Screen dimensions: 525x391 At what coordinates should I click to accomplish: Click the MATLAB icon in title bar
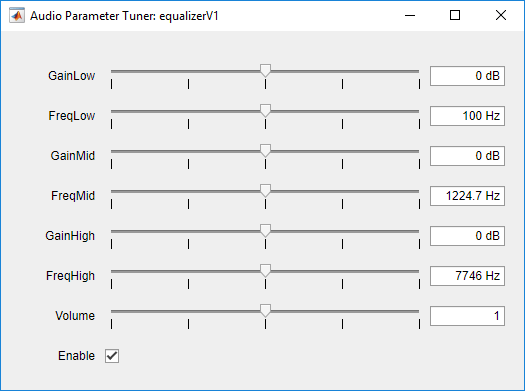click(x=17, y=16)
